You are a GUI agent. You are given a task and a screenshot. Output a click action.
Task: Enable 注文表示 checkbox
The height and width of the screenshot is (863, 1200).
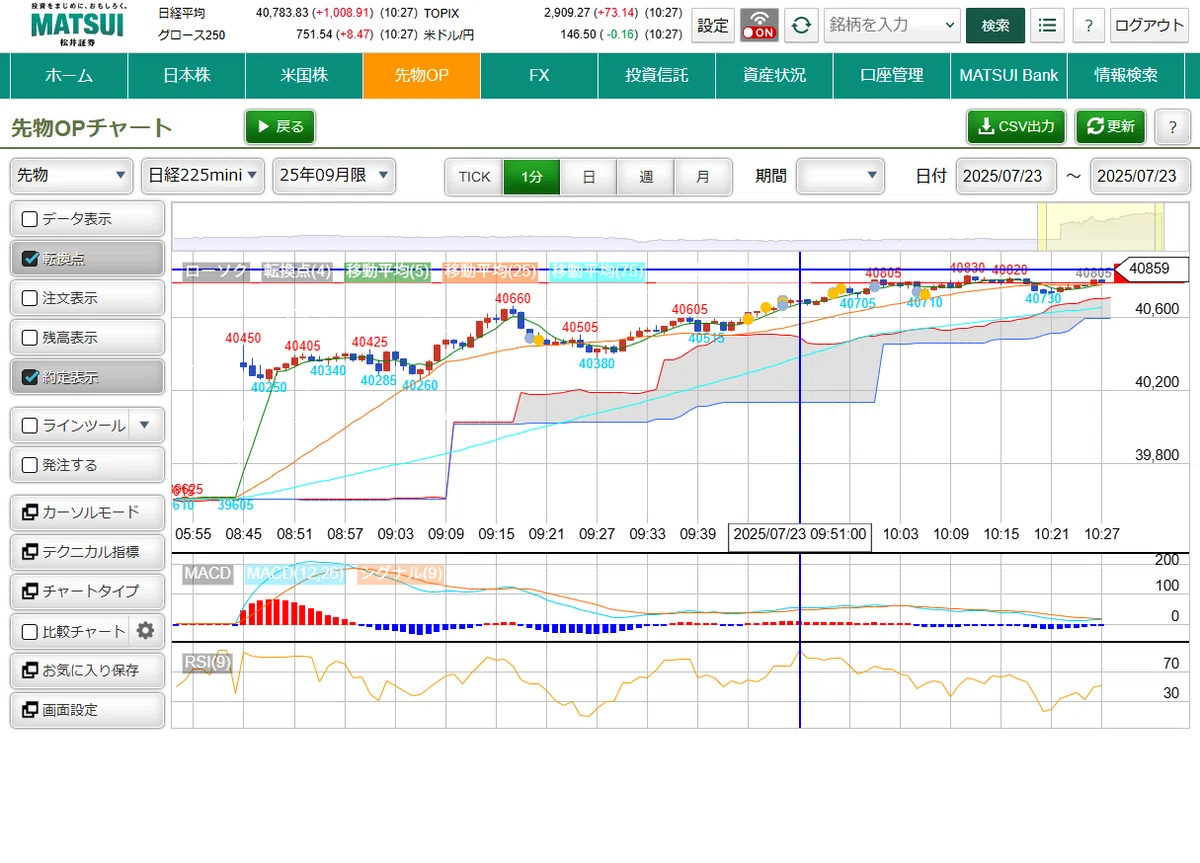(x=30, y=298)
